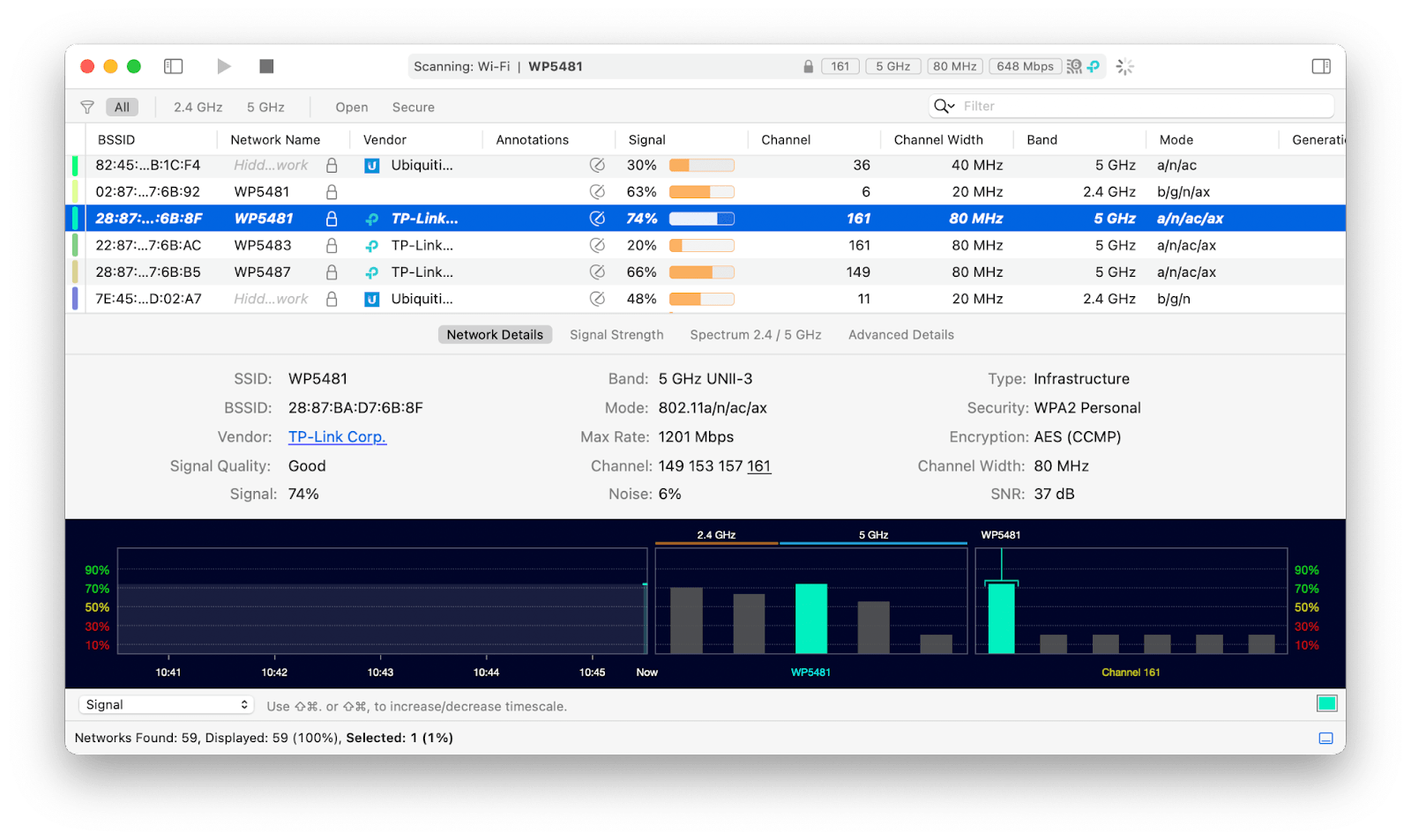The image size is (1411, 840).
Task: Click the TP-Link logo in toolbar status
Action: [1094, 66]
